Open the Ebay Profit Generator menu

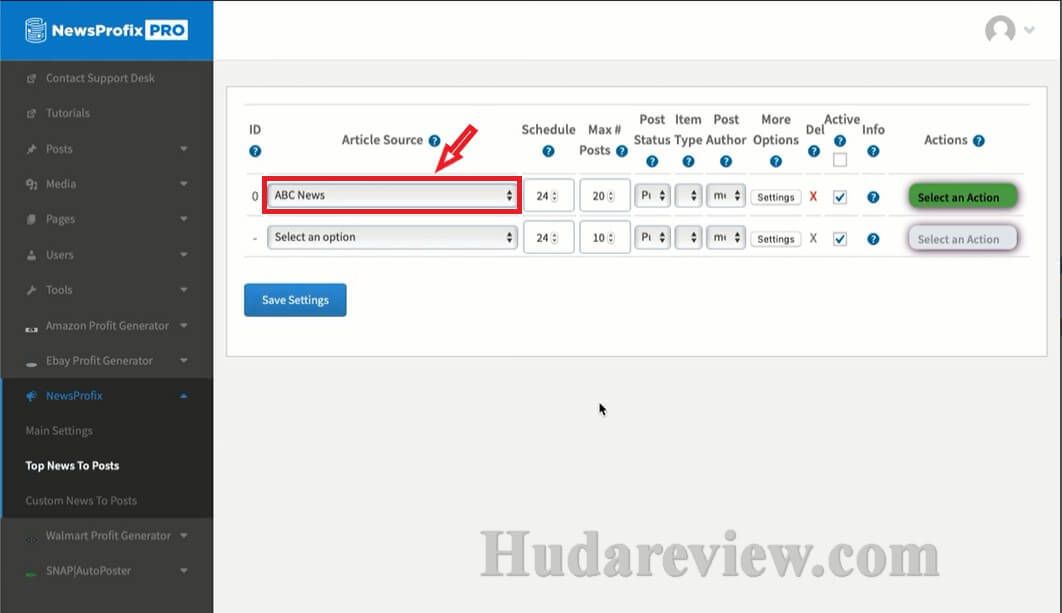pyautogui.click(x=107, y=361)
